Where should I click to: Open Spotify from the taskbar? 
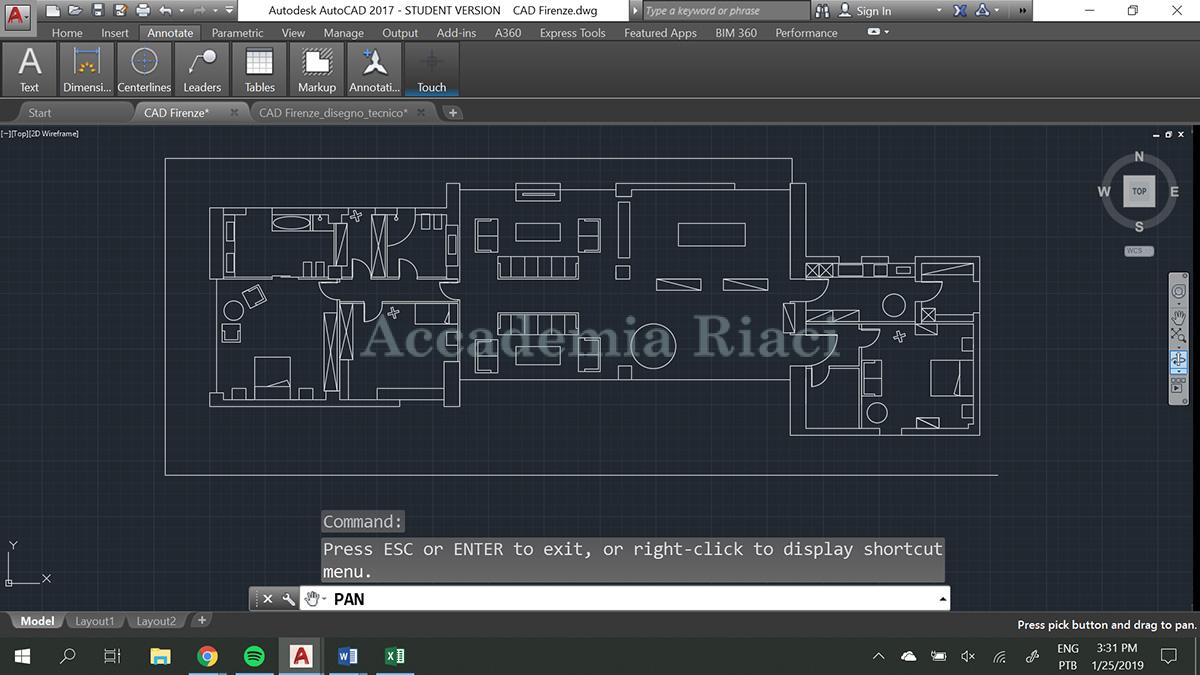pos(254,657)
